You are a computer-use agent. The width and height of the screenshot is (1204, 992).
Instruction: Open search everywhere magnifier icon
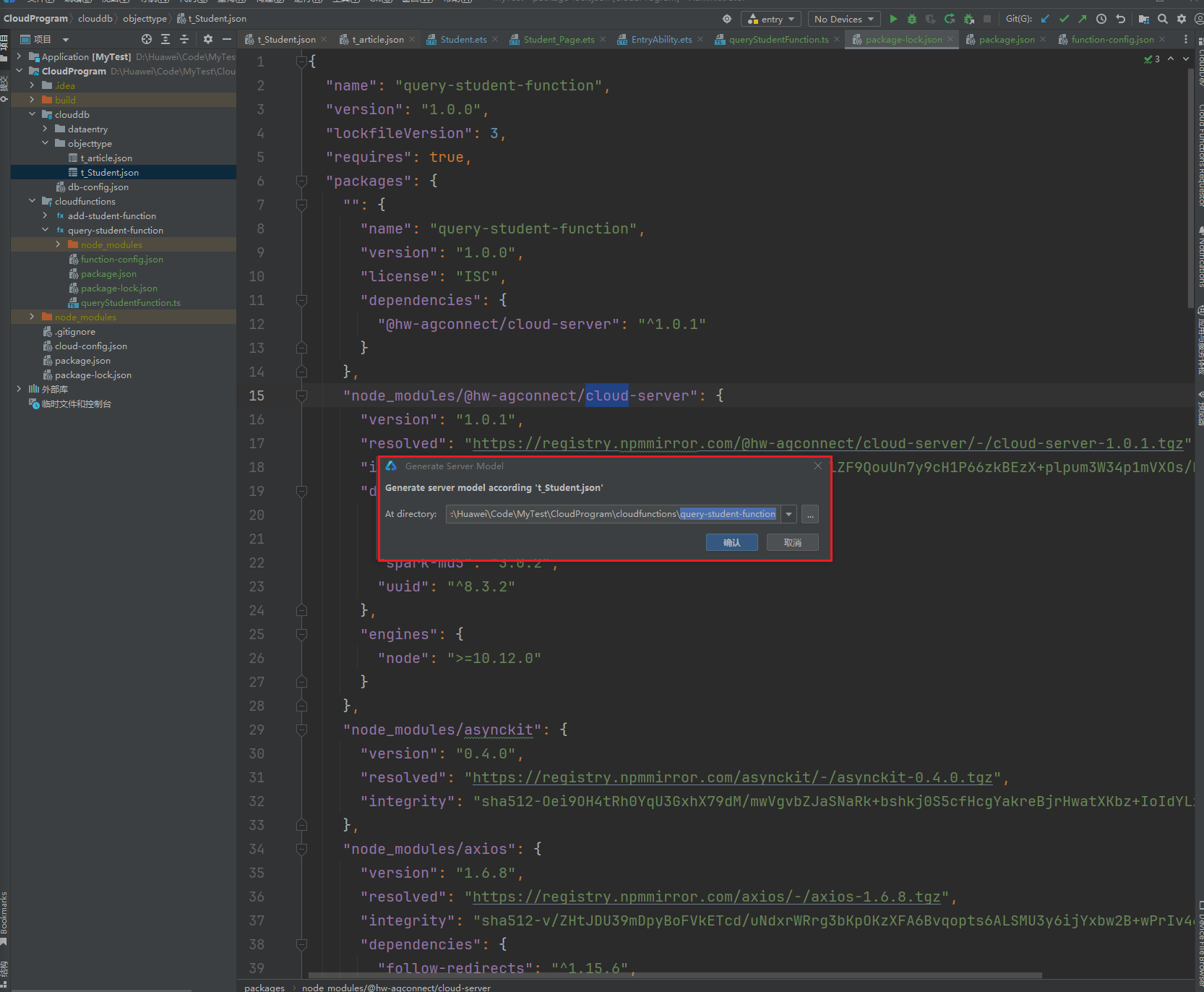(x=1162, y=19)
